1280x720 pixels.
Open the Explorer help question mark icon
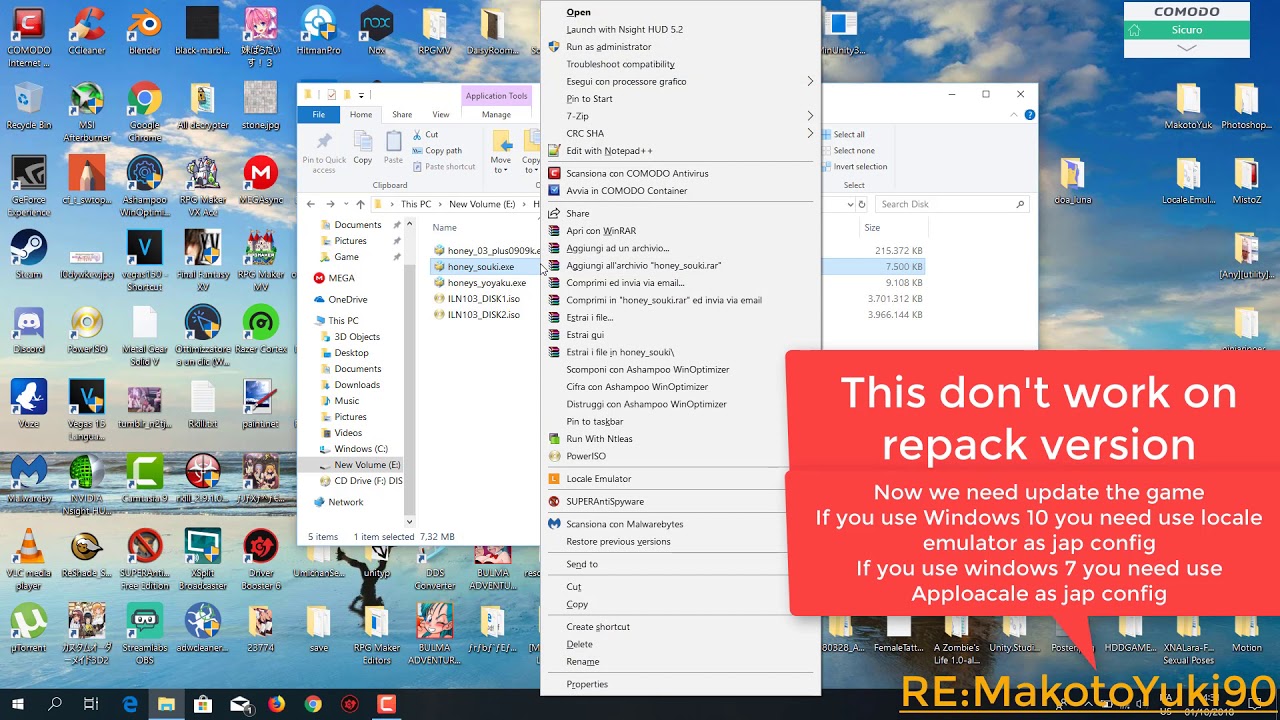pos(1029,115)
